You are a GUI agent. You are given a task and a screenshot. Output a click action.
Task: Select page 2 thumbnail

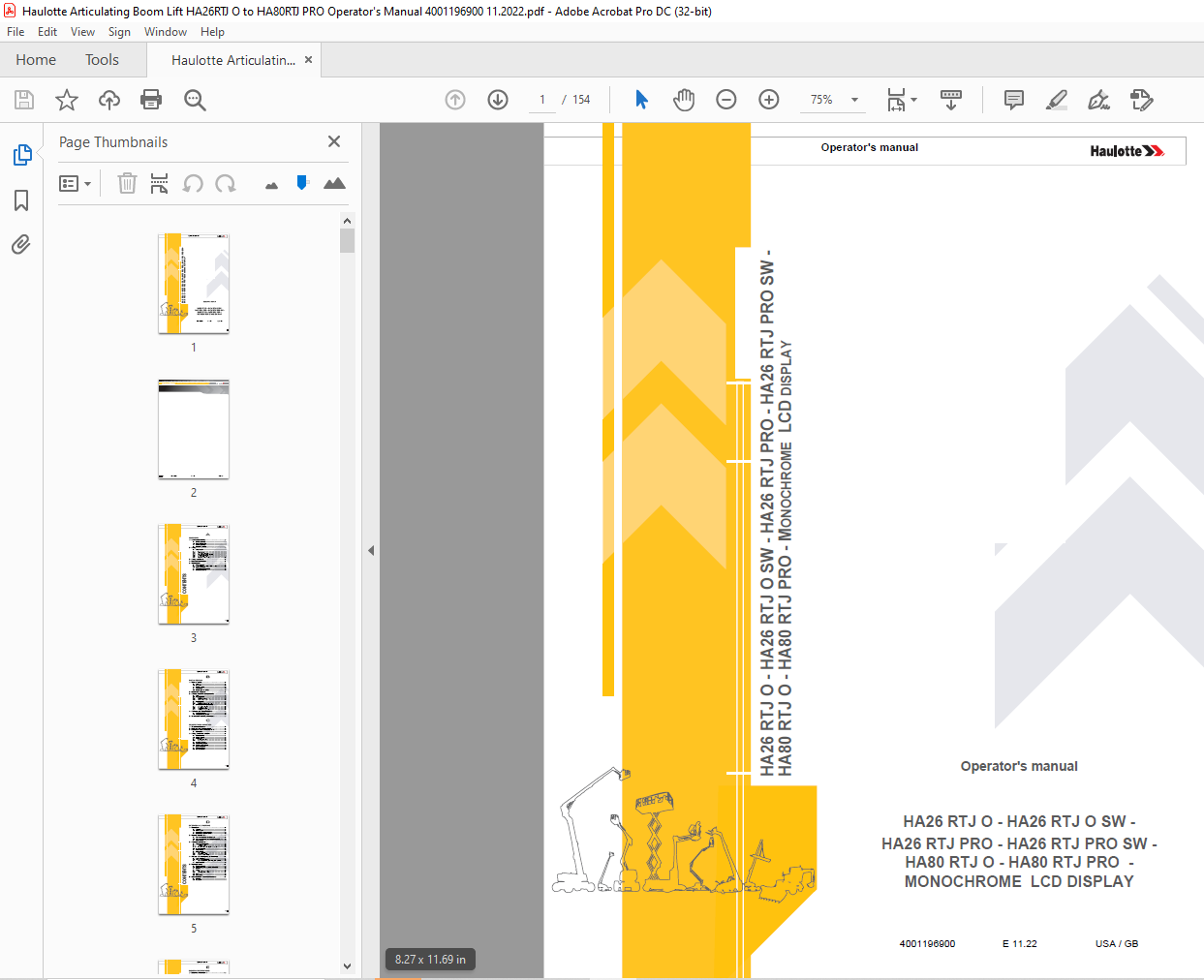[x=194, y=429]
